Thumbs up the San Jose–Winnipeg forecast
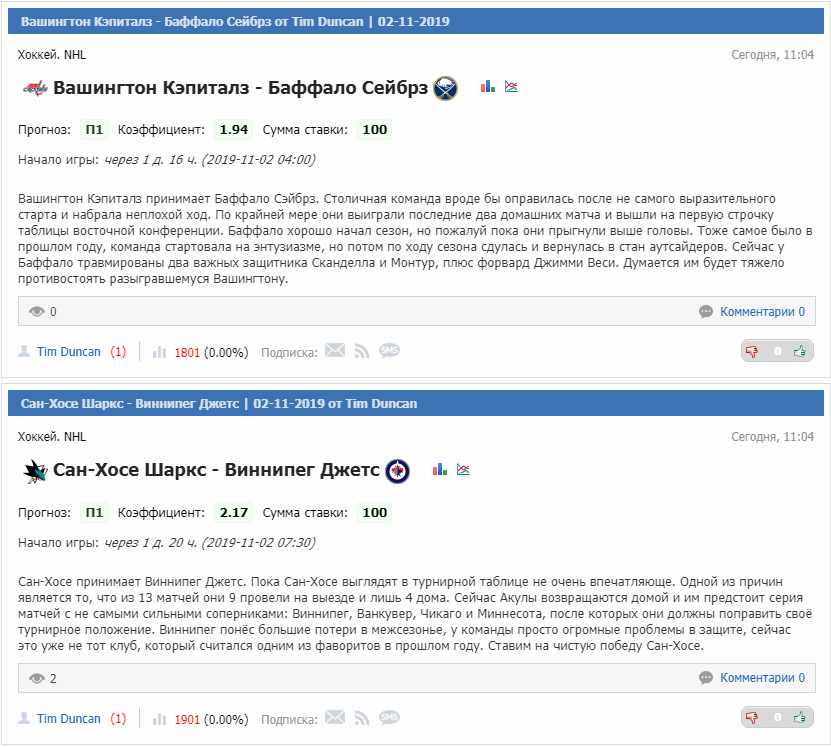 (800, 718)
